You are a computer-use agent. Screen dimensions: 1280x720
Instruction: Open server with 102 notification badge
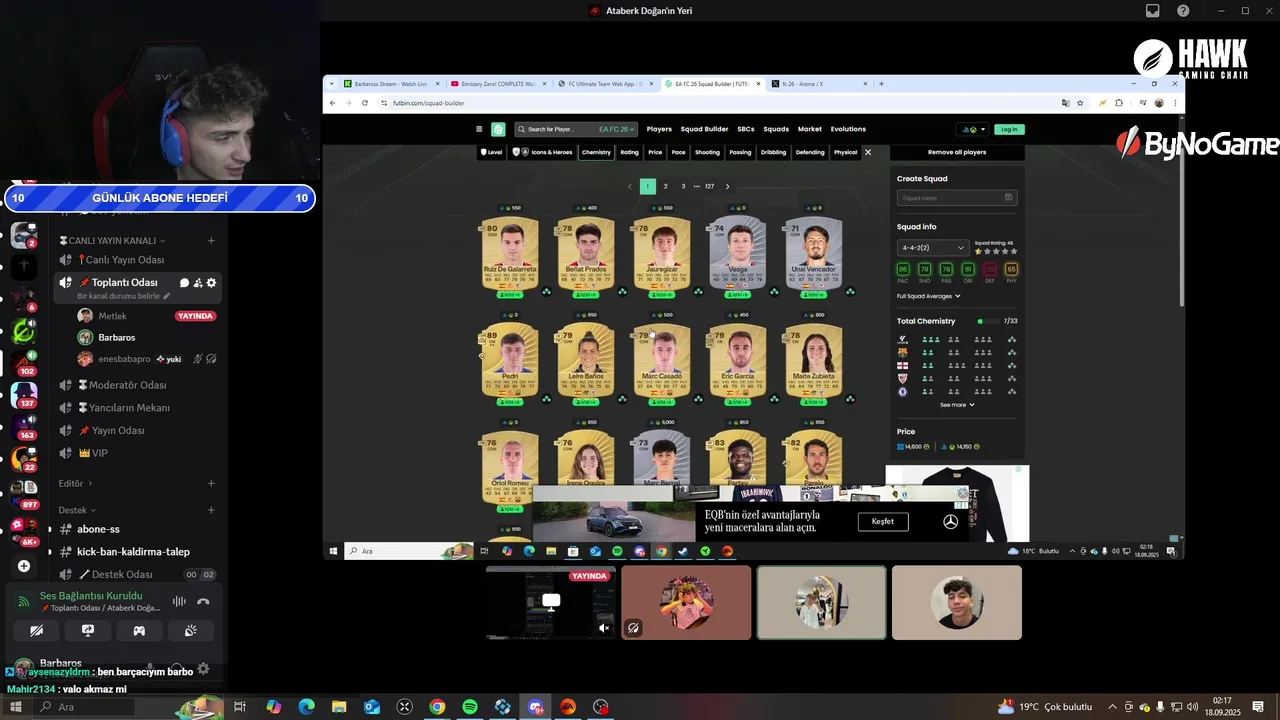tap(24, 362)
